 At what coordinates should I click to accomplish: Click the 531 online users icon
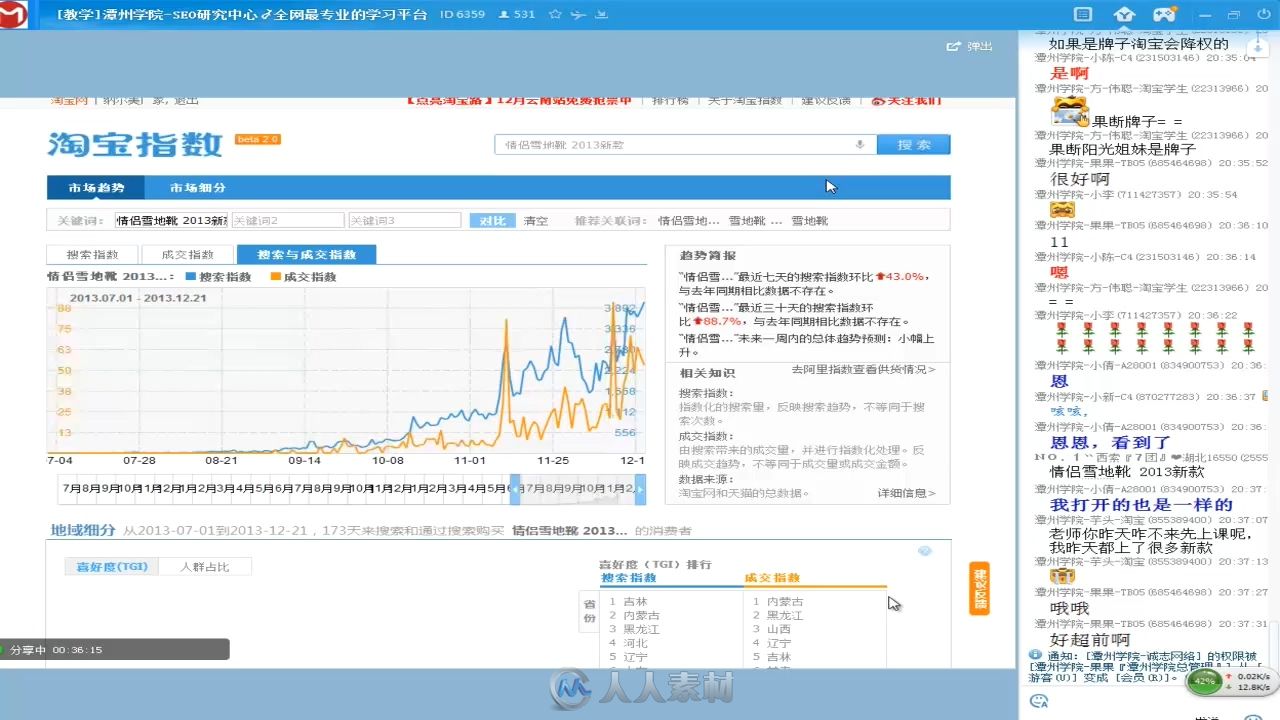[503, 15]
